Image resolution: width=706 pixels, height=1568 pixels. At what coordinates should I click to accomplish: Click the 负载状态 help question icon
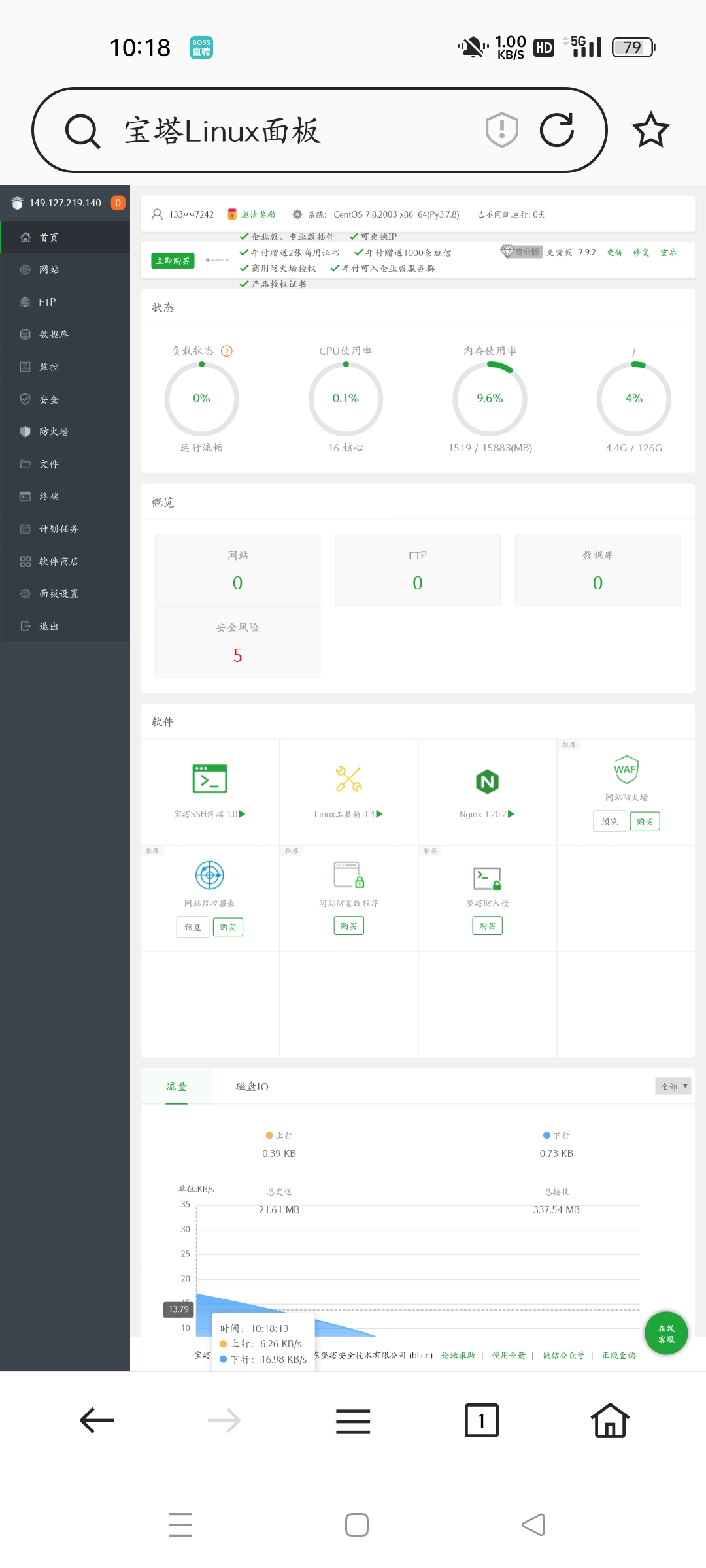click(x=227, y=351)
